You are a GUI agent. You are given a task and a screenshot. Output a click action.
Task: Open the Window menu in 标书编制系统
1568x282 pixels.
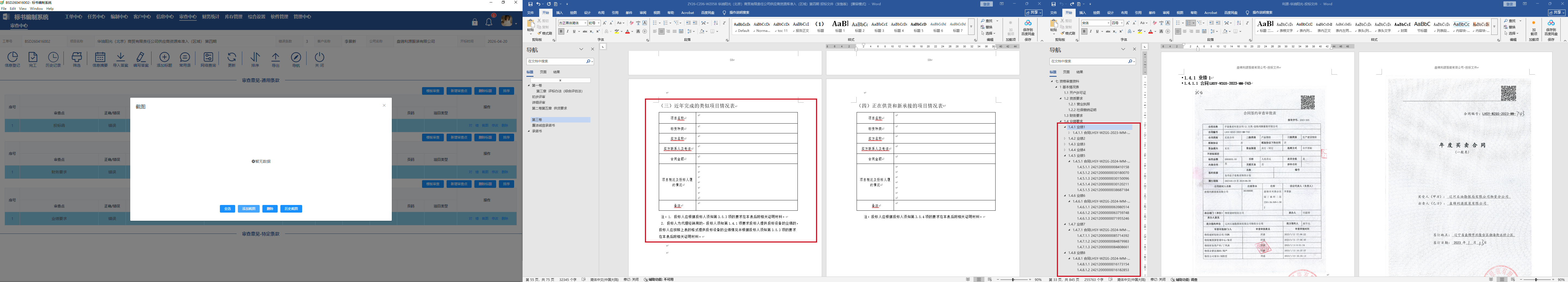coord(37,8)
